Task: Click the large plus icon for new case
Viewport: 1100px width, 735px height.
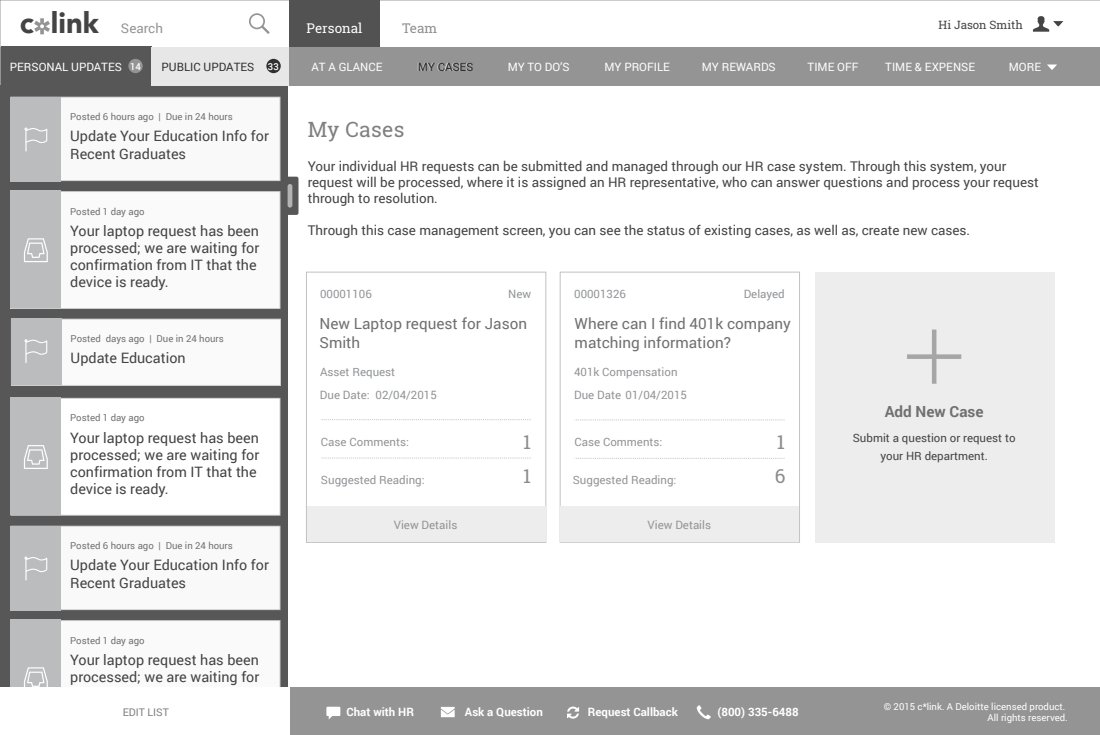Action: coord(934,356)
